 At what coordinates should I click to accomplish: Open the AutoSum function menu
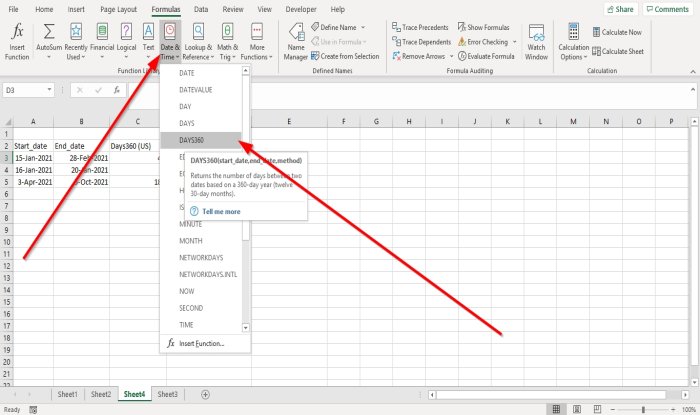(49, 42)
